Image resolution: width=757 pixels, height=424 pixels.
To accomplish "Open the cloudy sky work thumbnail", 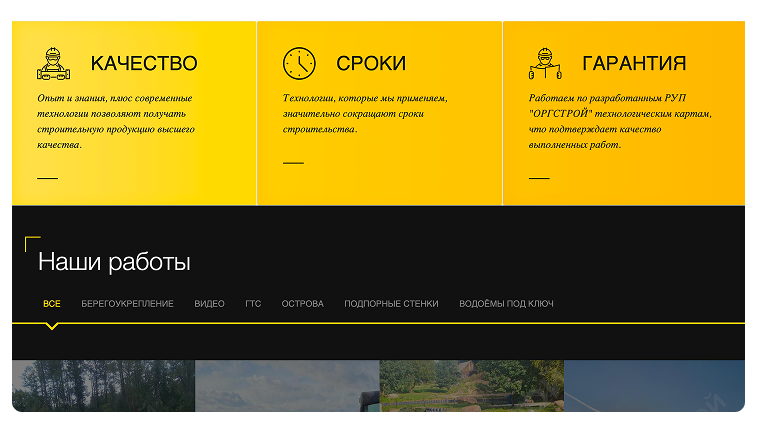I will click(x=287, y=386).
